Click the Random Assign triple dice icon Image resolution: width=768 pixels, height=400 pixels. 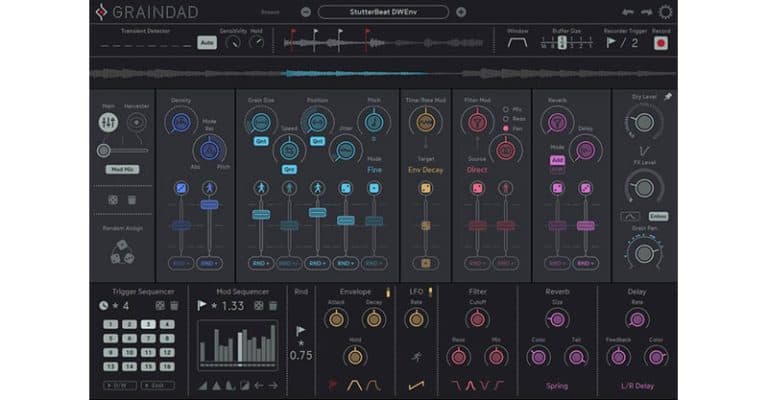122,252
